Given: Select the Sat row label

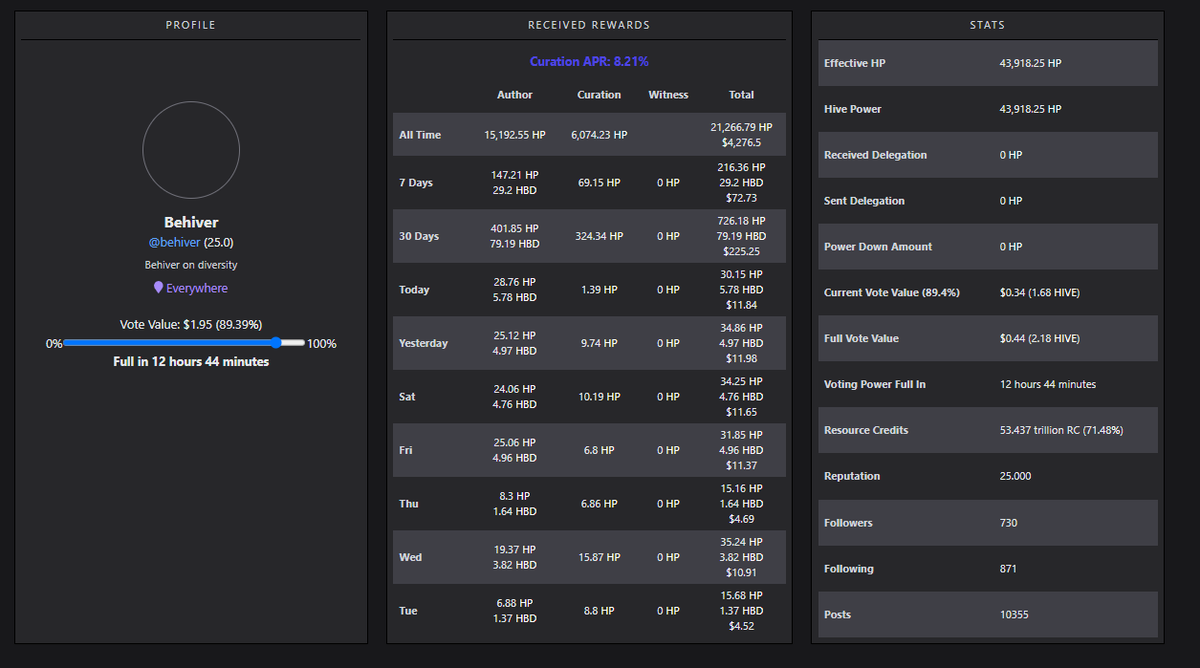Looking at the screenshot, I should (407, 397).
